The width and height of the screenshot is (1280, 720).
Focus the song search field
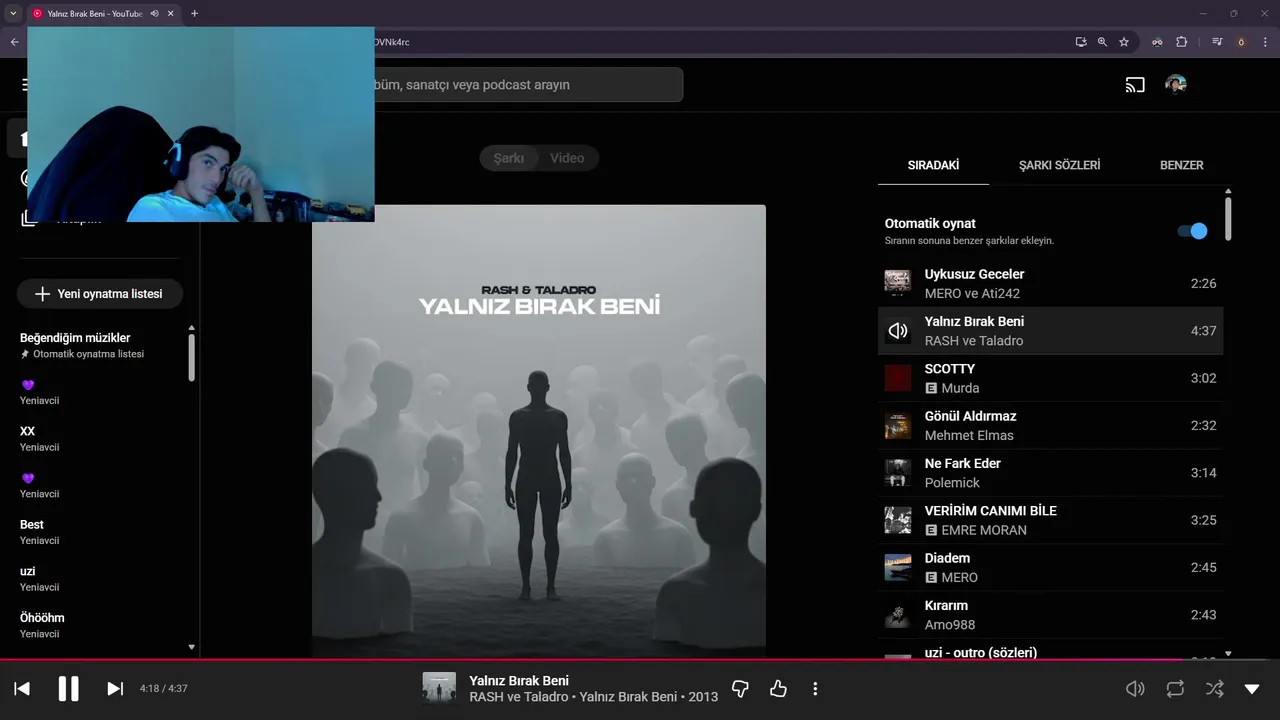click(x=528, y=85)
